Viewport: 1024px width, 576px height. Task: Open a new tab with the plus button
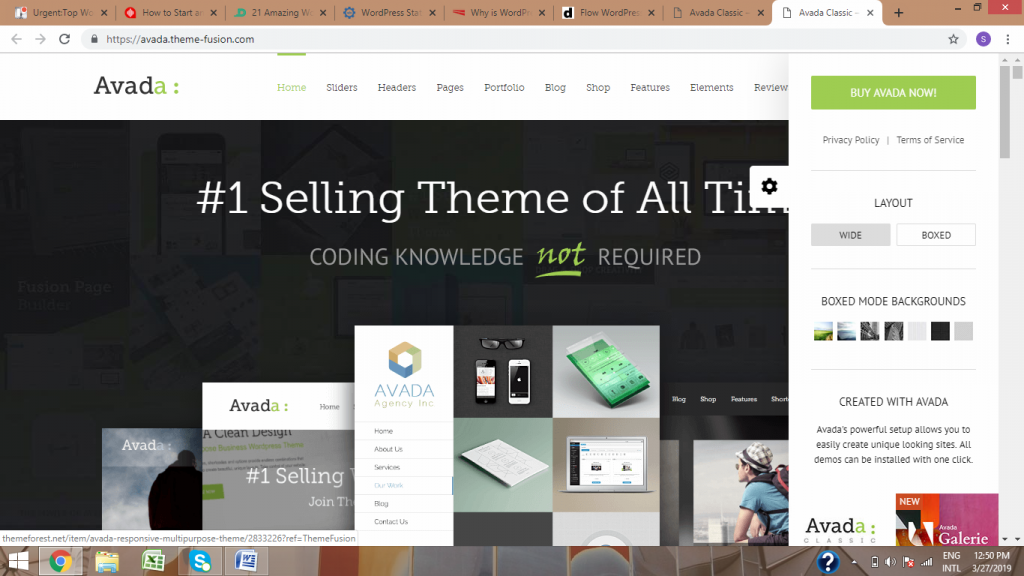(x=899, y=12)
